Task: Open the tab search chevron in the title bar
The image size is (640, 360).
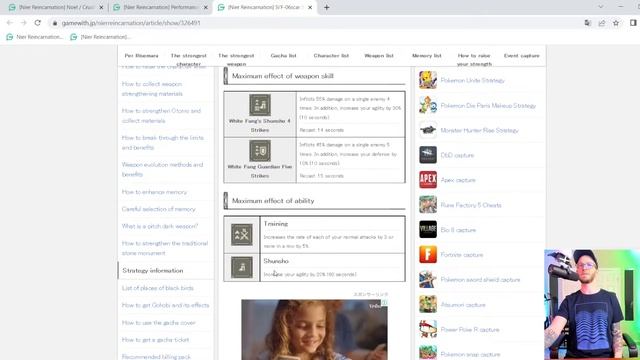Action: [600, 7]
